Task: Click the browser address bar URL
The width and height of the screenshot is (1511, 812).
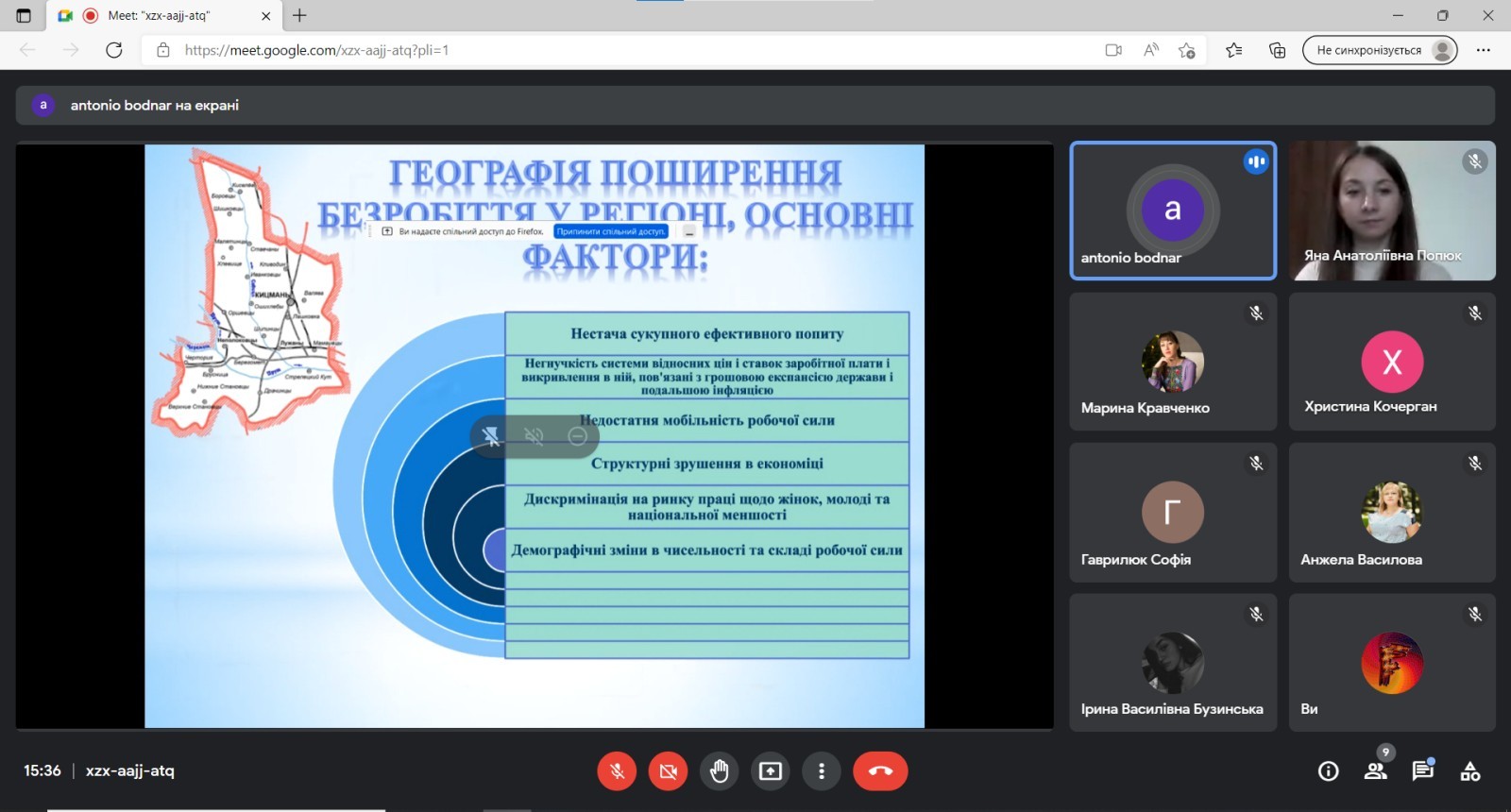Action: [x=316, y=50]
